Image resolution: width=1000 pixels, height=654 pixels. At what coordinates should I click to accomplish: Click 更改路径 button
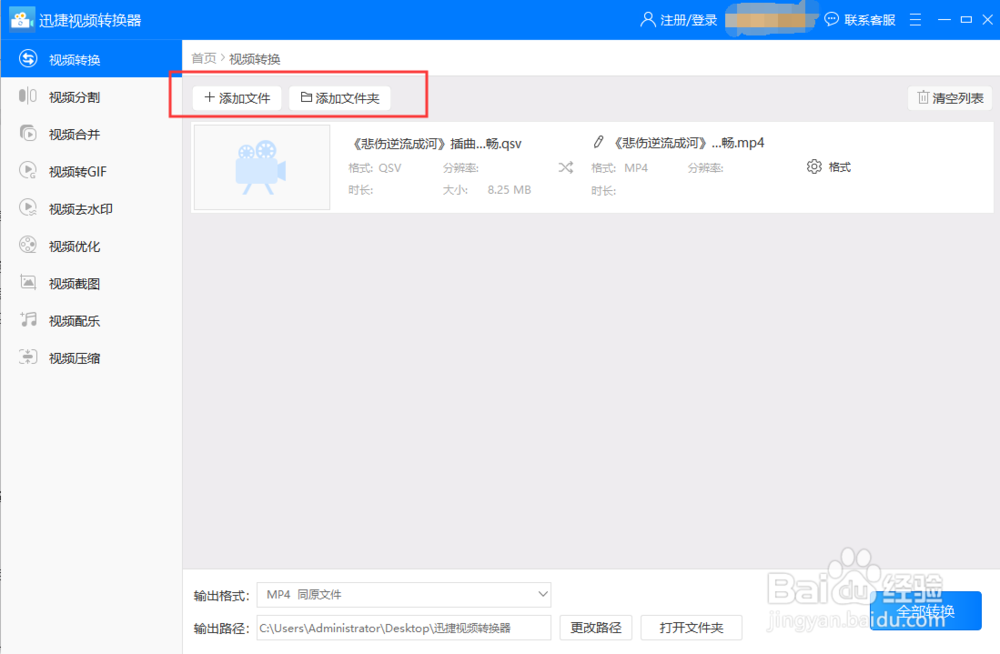point(596,628)
